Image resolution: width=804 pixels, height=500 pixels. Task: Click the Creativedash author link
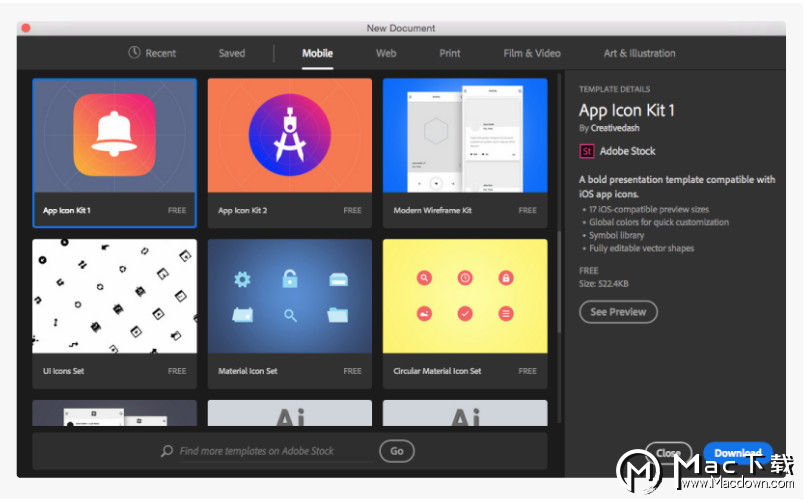615,128
